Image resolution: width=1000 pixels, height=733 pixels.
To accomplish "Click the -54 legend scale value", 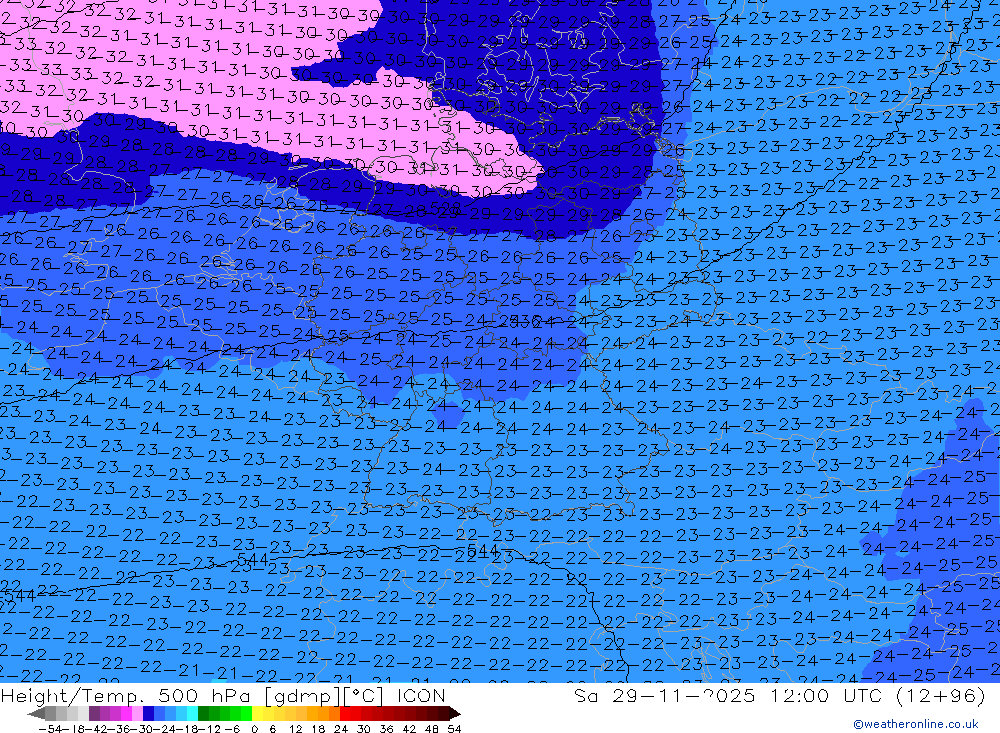I will click(50, 729).
